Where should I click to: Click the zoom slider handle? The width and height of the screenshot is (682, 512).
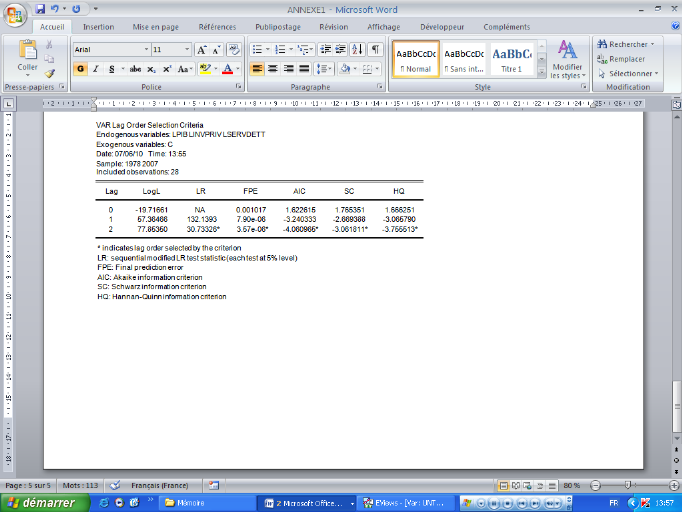[628, 485]
